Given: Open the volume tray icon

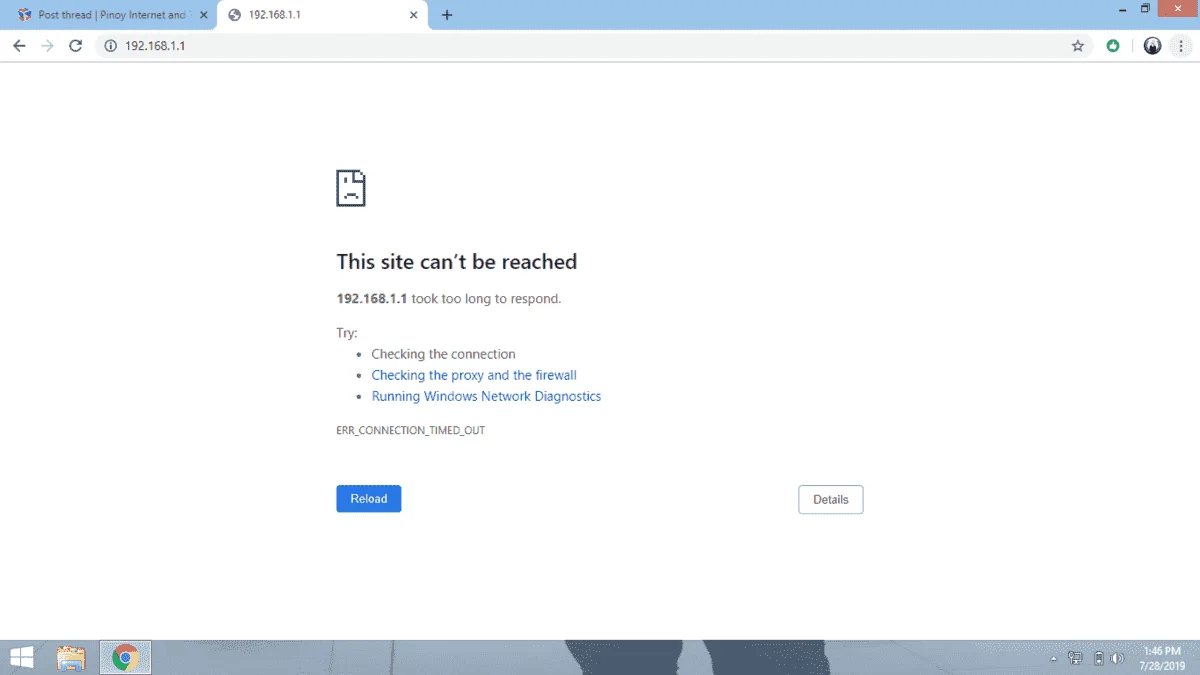Looking at the screenshot, I should tap(1117, 658).
